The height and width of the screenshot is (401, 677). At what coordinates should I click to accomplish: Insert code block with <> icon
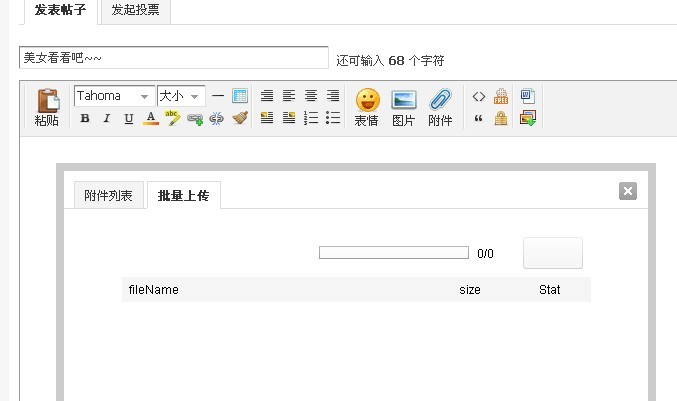(x=479, y=96)
